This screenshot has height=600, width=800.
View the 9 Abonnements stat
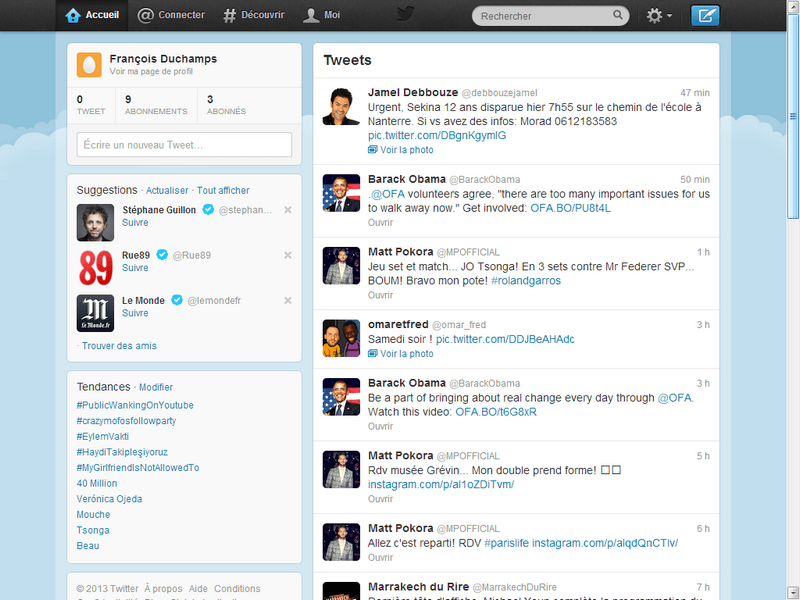tap(156, 105)
